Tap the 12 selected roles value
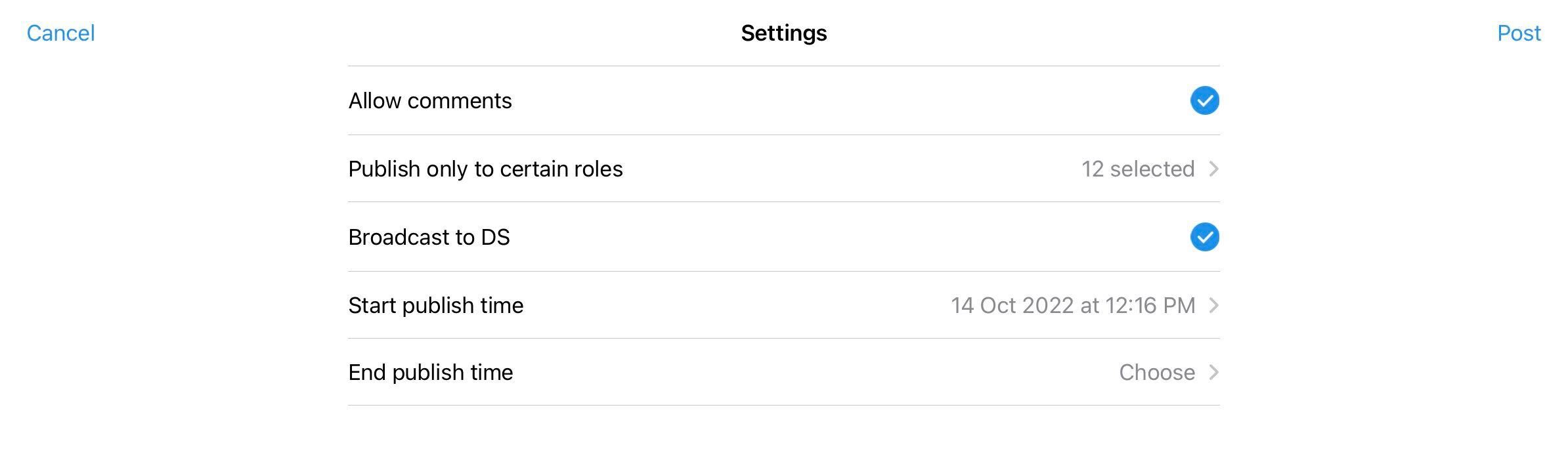 tap(1138, 169)
